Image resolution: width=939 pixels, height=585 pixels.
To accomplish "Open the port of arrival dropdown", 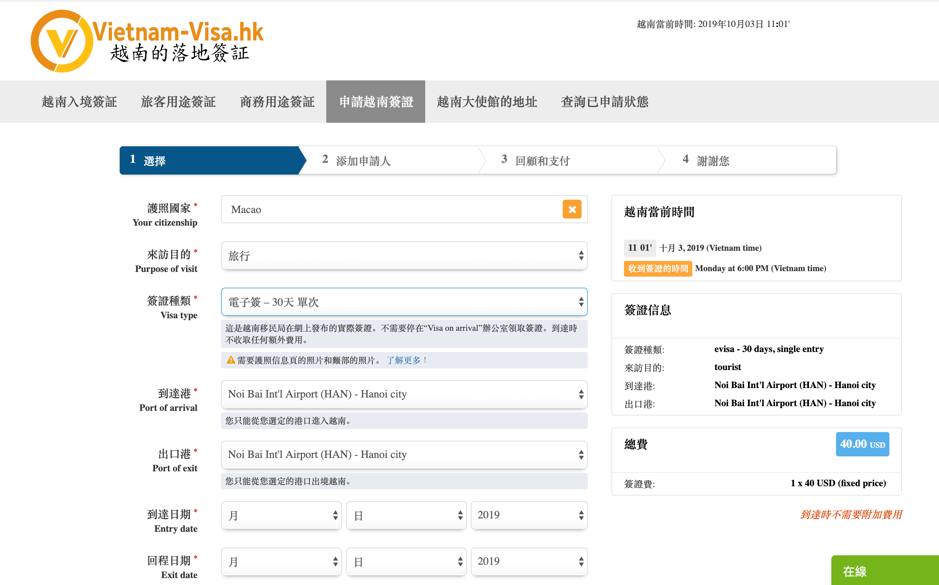I will pyautogui.click(x=404, y=394).
